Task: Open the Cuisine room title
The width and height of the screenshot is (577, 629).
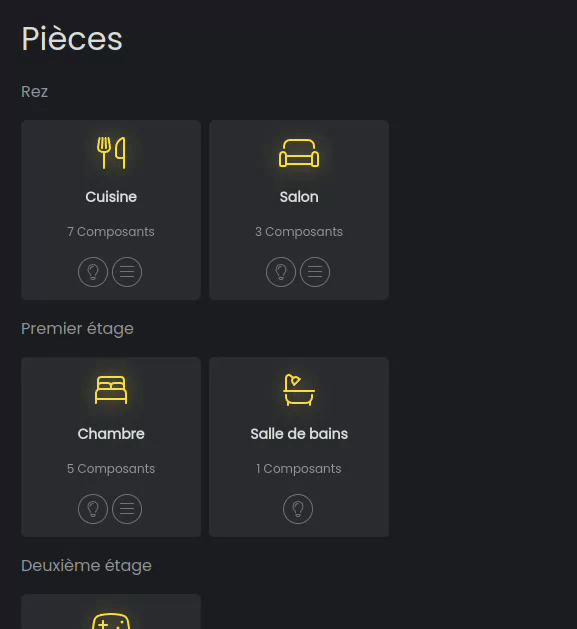Action: point(111,197)
